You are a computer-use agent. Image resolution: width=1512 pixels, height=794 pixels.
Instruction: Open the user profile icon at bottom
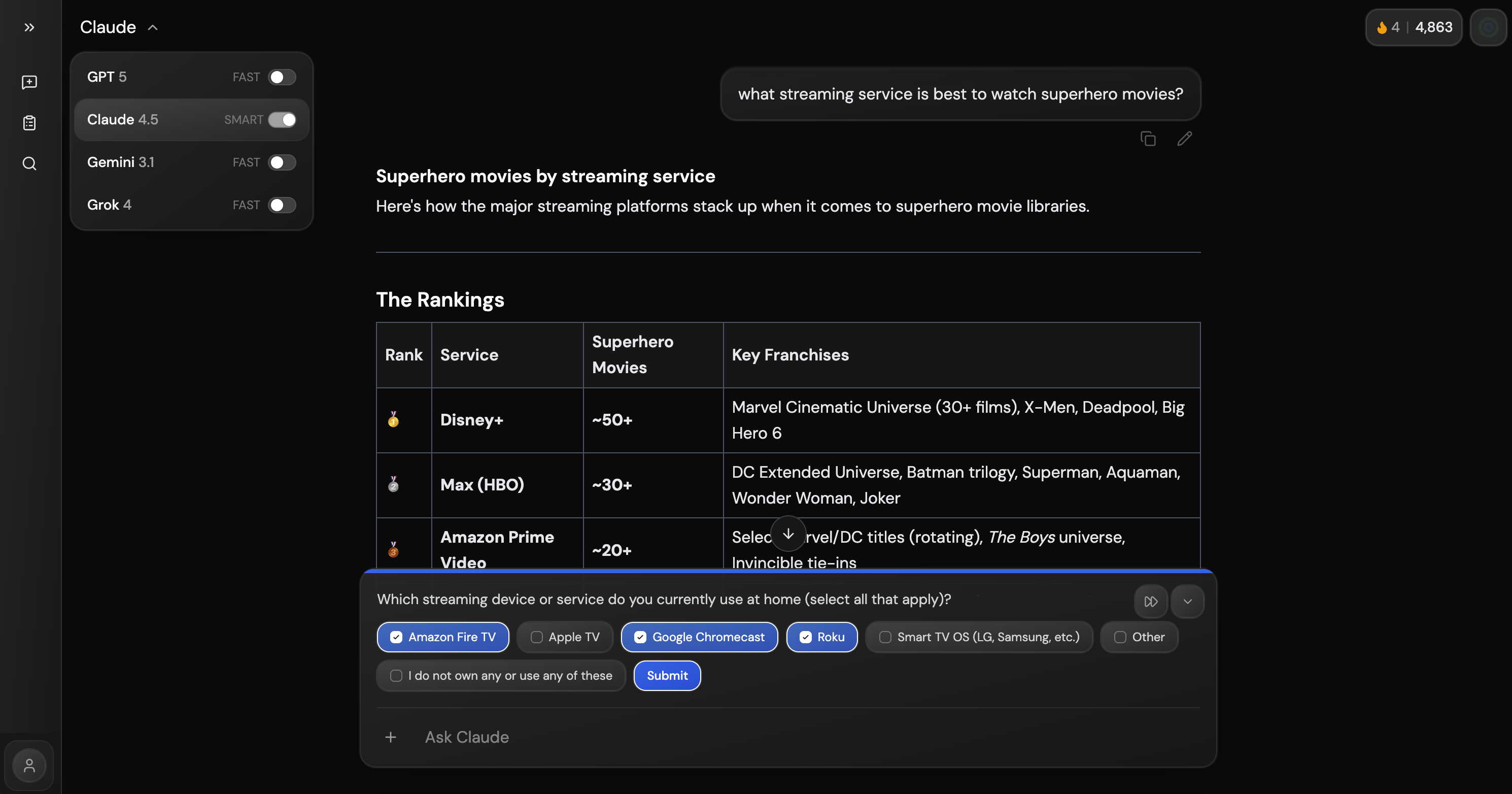pos(29,765)
